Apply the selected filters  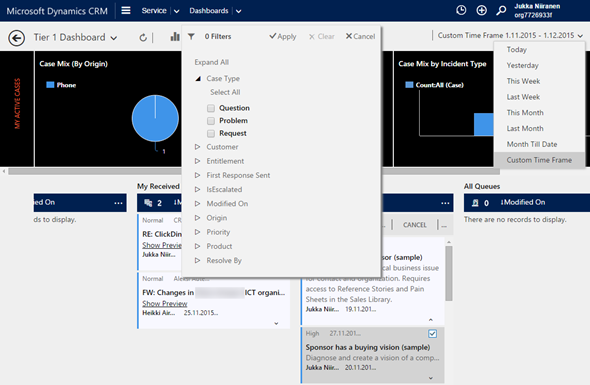283,37
